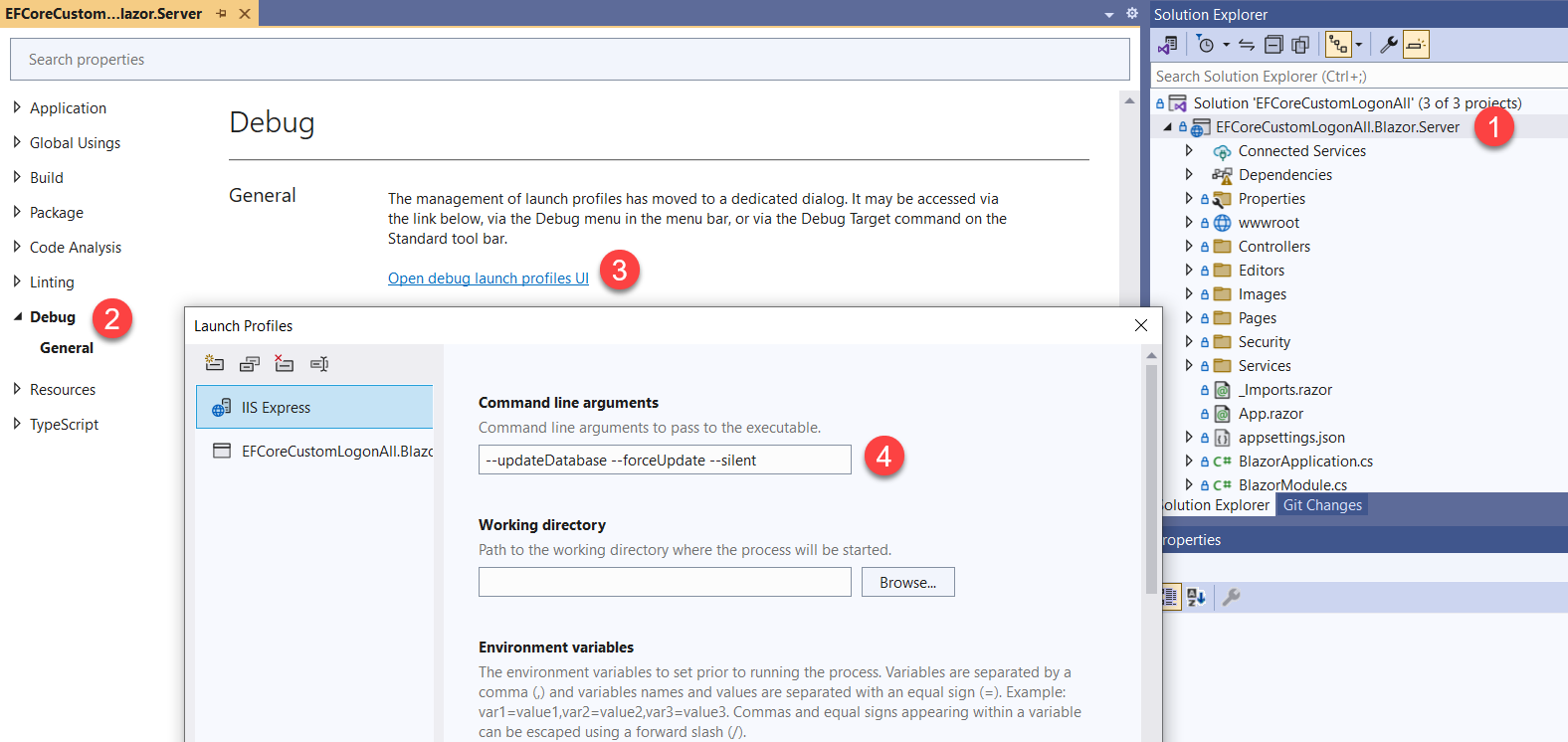Collapse the Debug section

click(17, 316)
